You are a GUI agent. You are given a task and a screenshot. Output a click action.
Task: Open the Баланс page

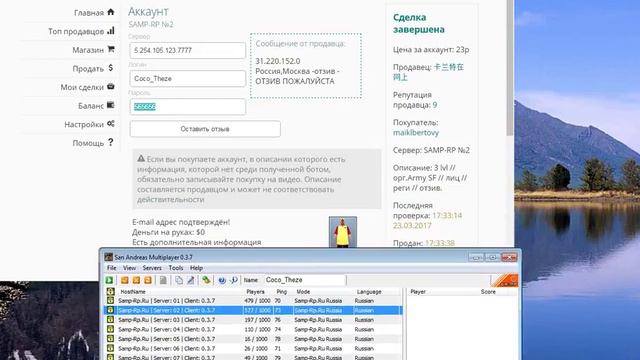click(91, 106)
